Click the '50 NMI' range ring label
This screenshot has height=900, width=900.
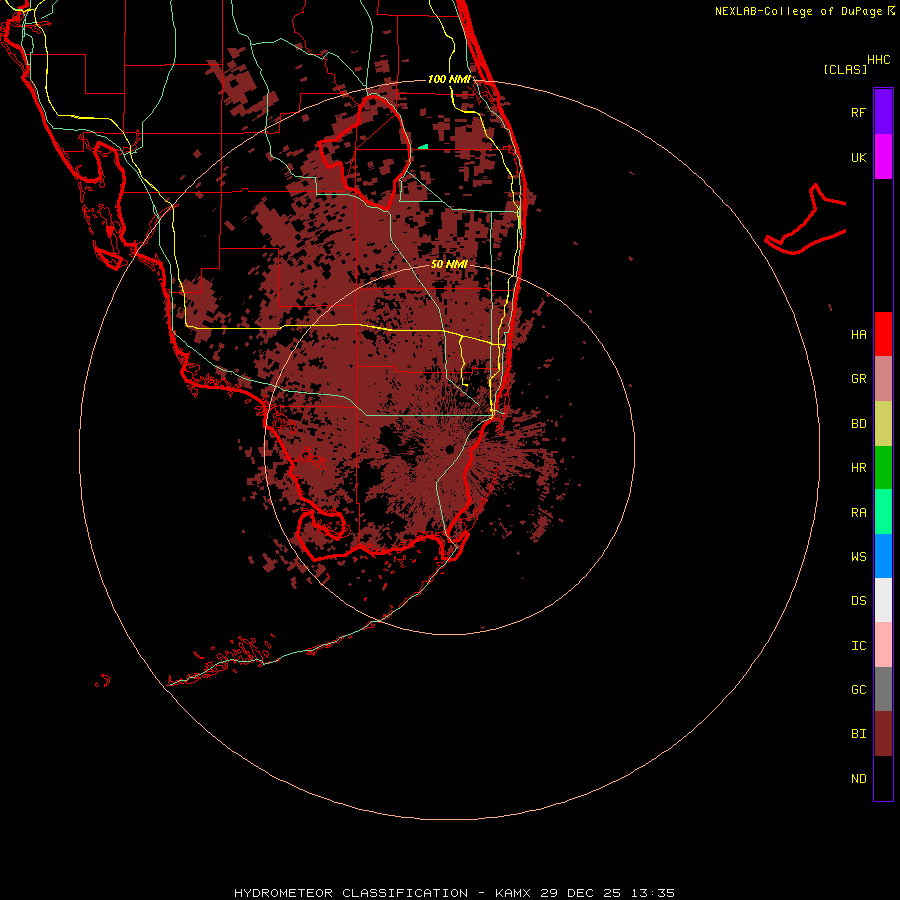(x=449, y=264)
